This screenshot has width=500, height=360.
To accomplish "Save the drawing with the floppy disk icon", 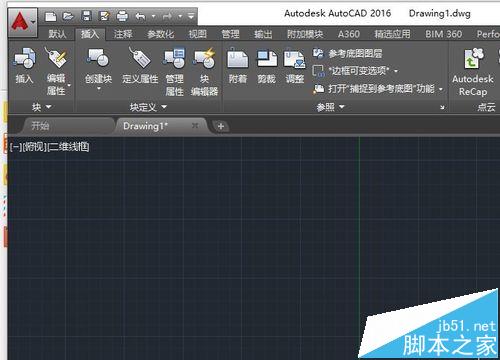I will click(87, 16).
